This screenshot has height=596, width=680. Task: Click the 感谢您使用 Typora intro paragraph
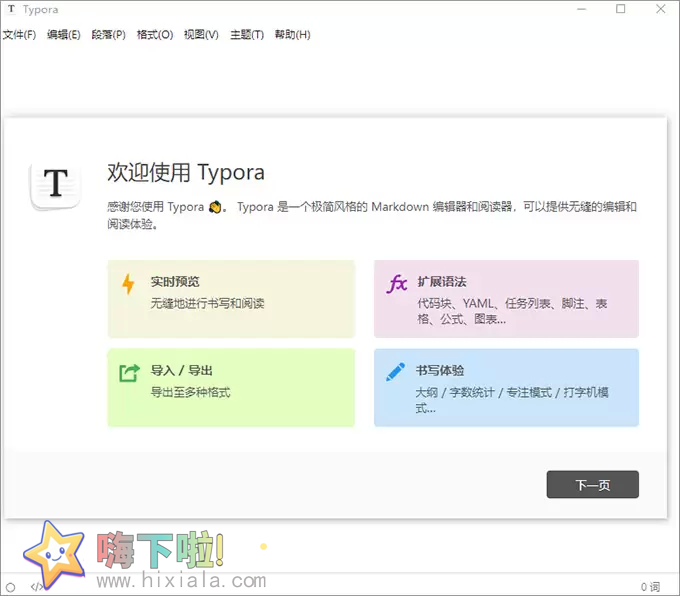point(372,215)
